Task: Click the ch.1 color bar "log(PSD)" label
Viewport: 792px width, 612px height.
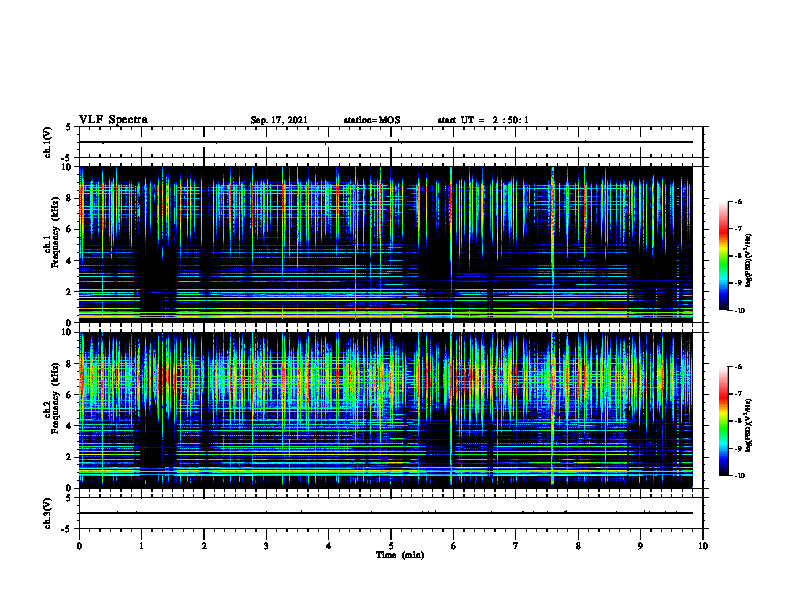Action: pyautogui.click(x=749, y=260)
